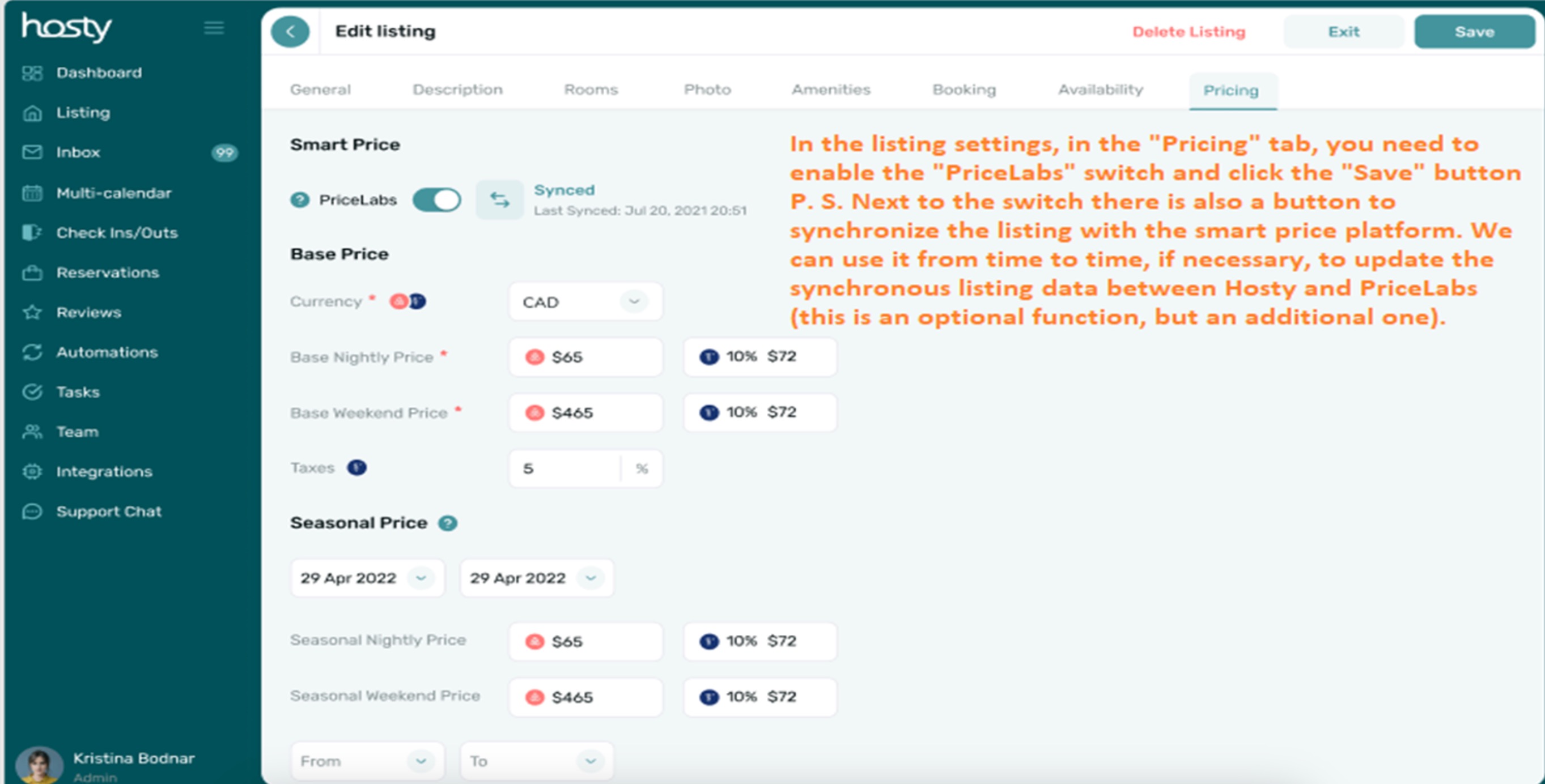Click the Reservations briefcase icon
Screen dimensions: 1545x784
32,272
